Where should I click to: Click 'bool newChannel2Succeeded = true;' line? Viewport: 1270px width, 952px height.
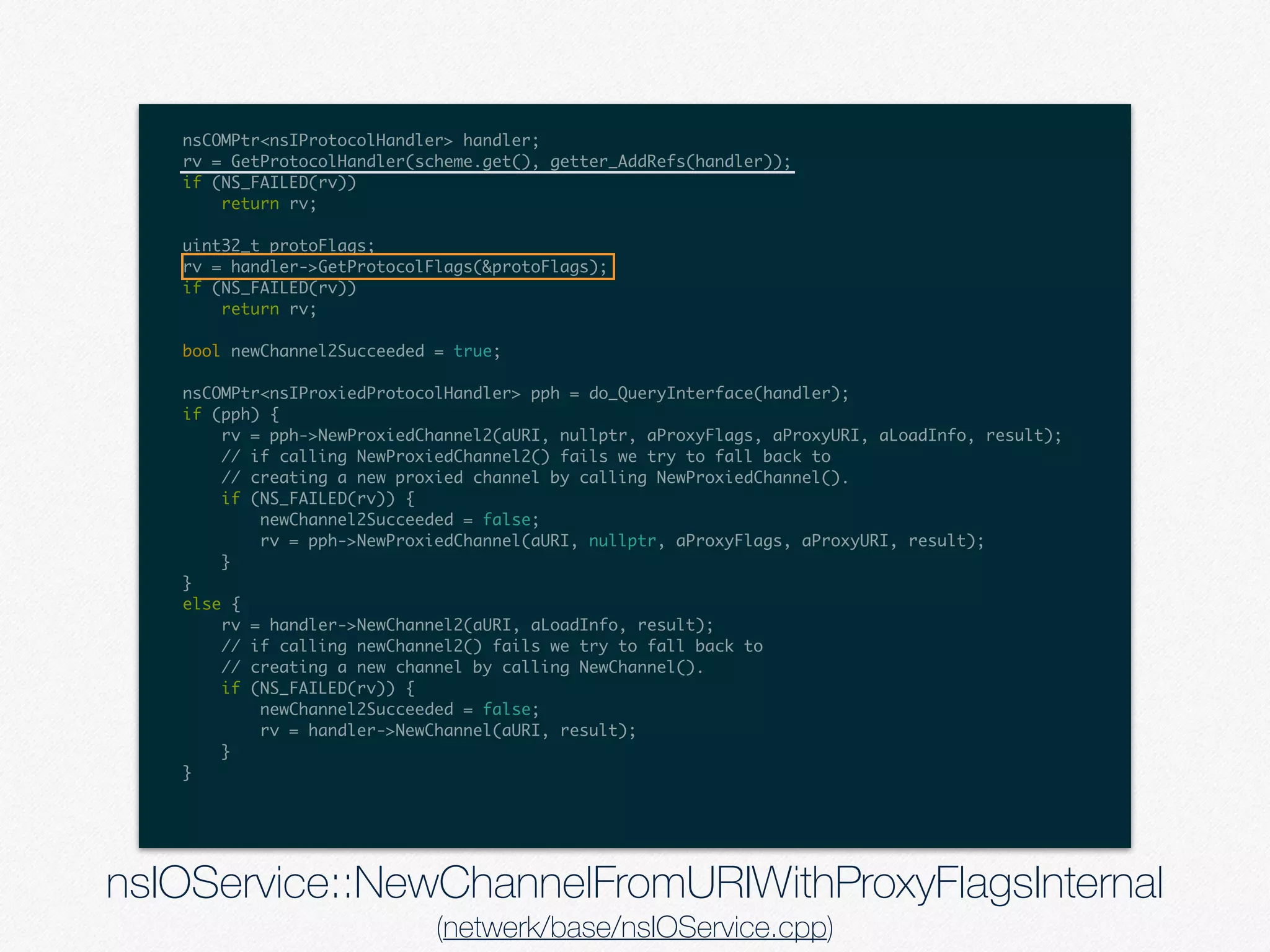341,351
